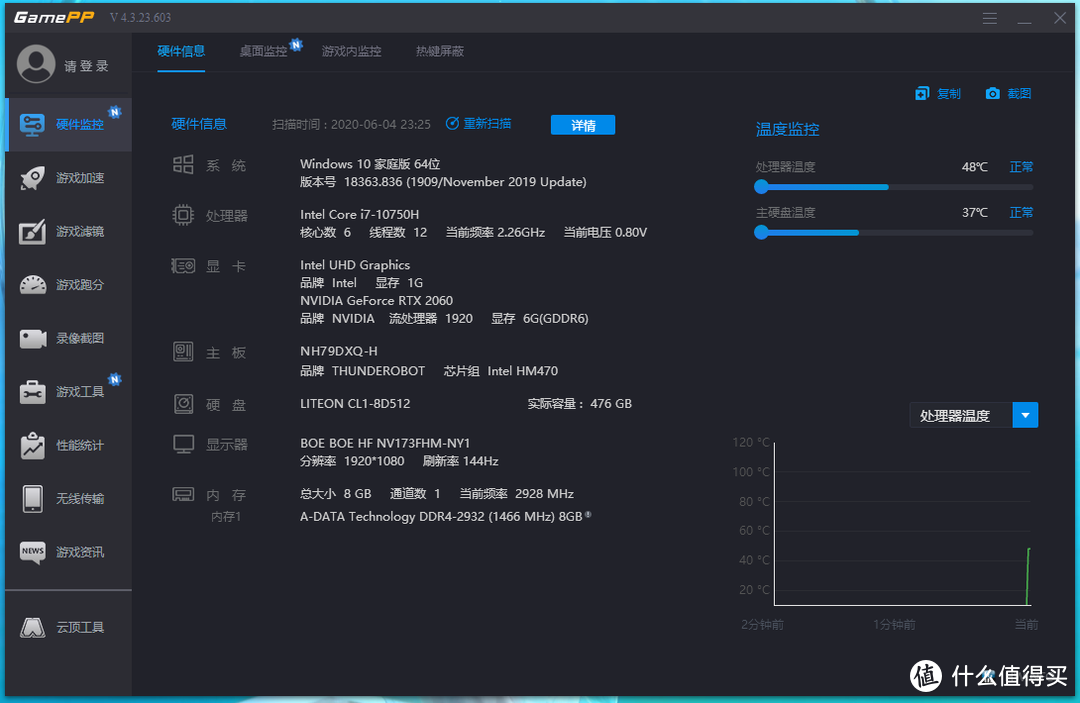
Task: Click the 实际容量: 476 GB text
Action: coord(579,403)
